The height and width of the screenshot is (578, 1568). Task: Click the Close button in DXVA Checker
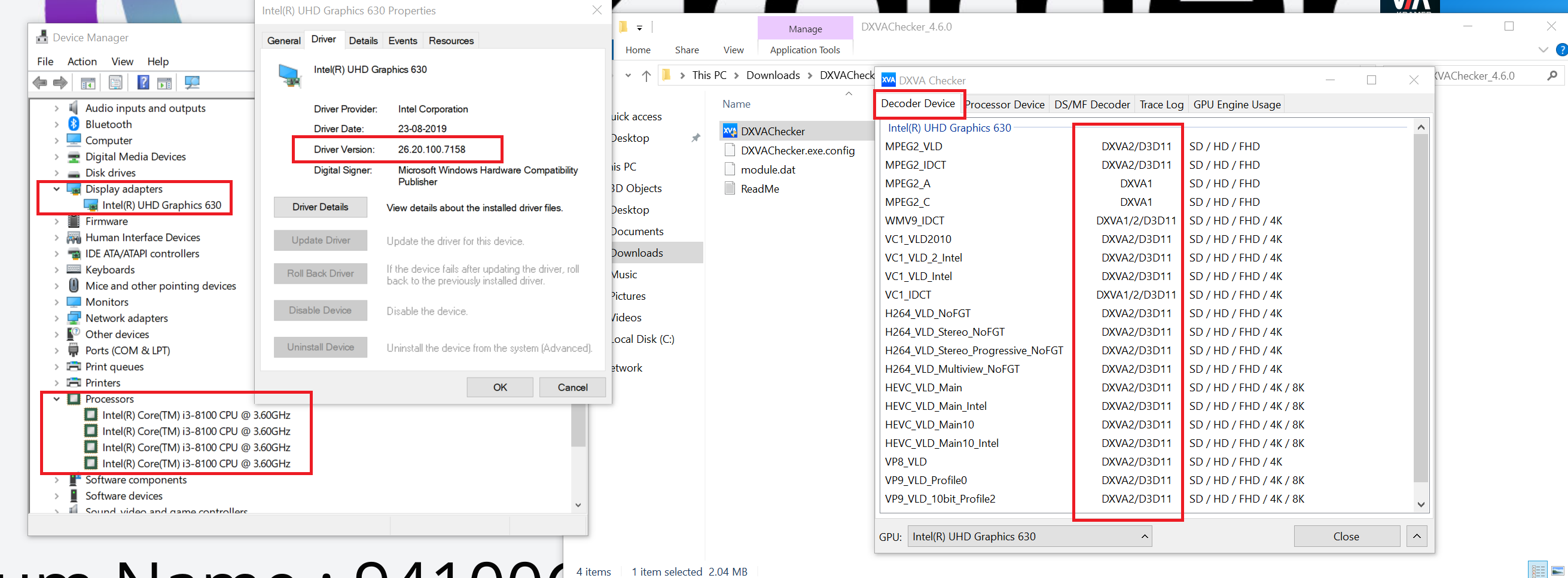1346,537
